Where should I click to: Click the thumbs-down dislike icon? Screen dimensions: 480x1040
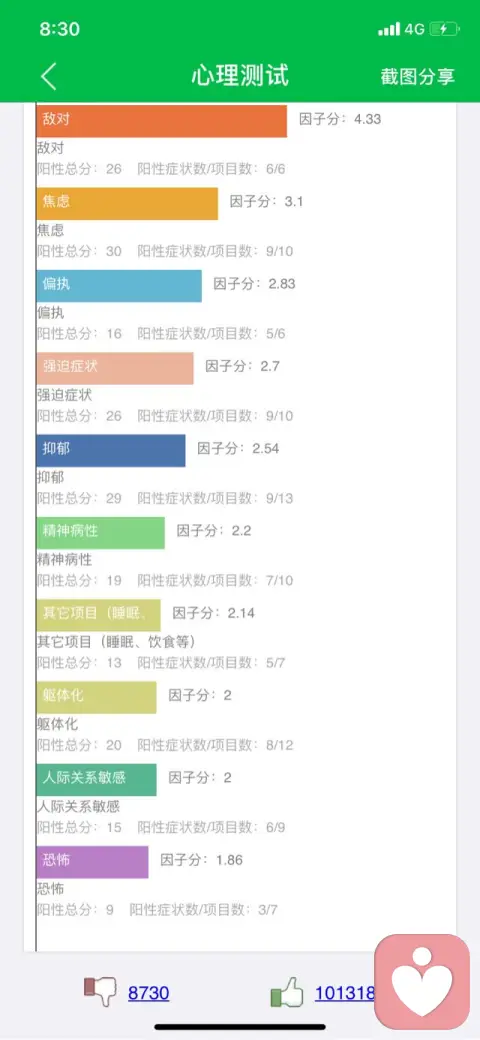(x=100, y=992)
